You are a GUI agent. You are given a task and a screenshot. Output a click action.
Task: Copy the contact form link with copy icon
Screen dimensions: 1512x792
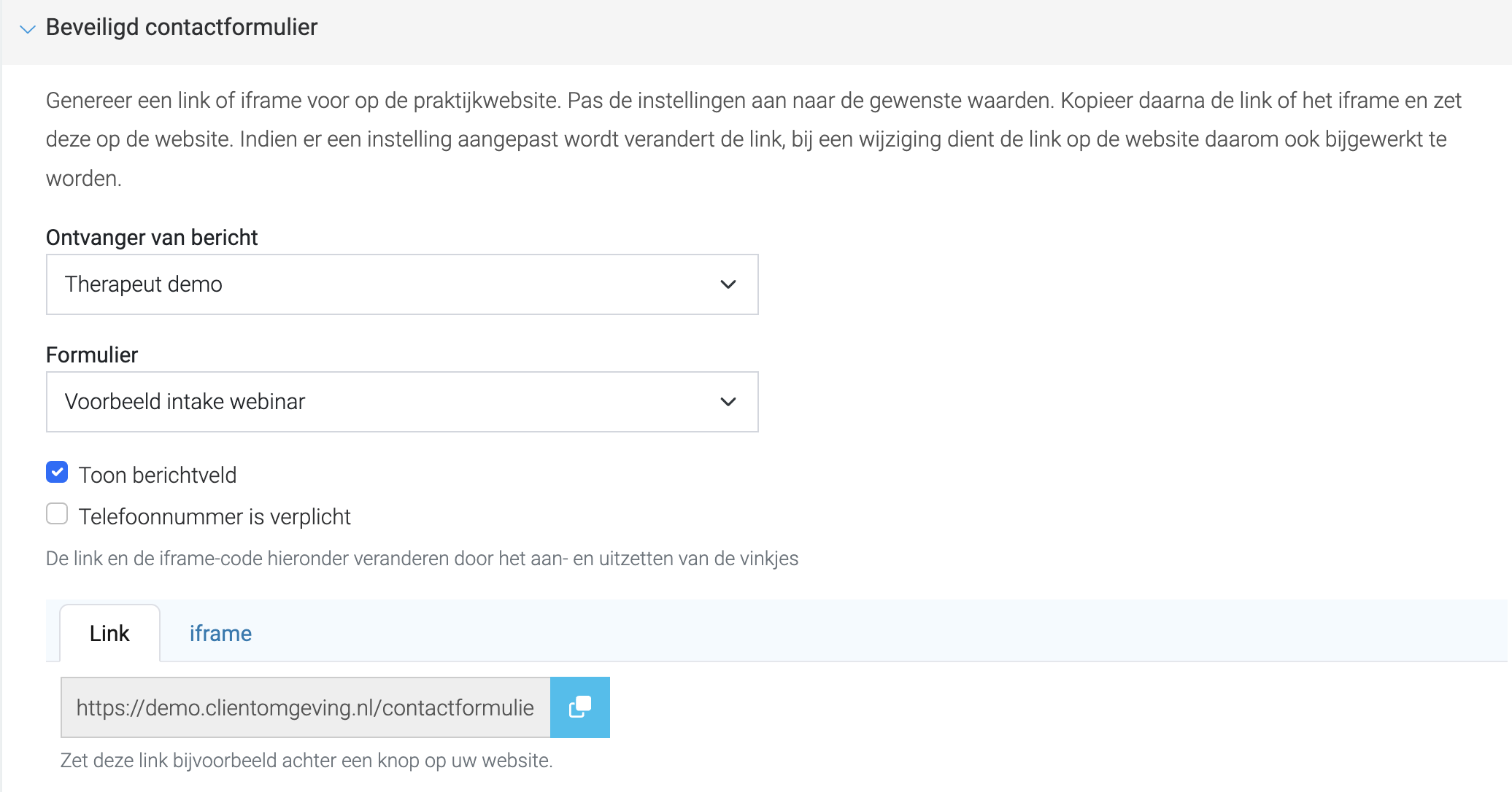point(579,707)
